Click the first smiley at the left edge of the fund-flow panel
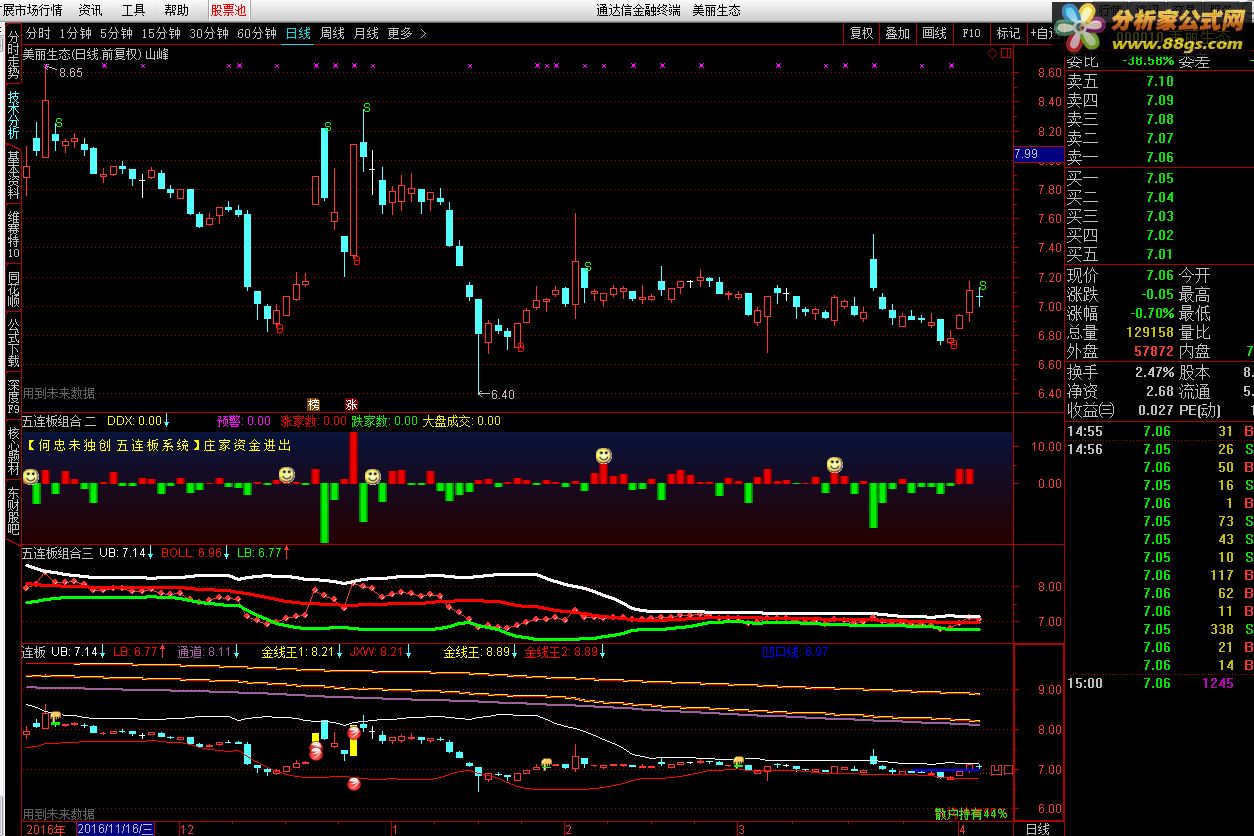Screen dimensions: 1254x836 31,476
